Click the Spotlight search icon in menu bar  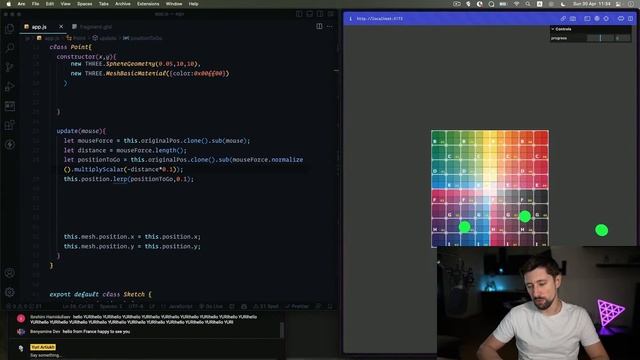pyautogui.click(x=528, y=4)
